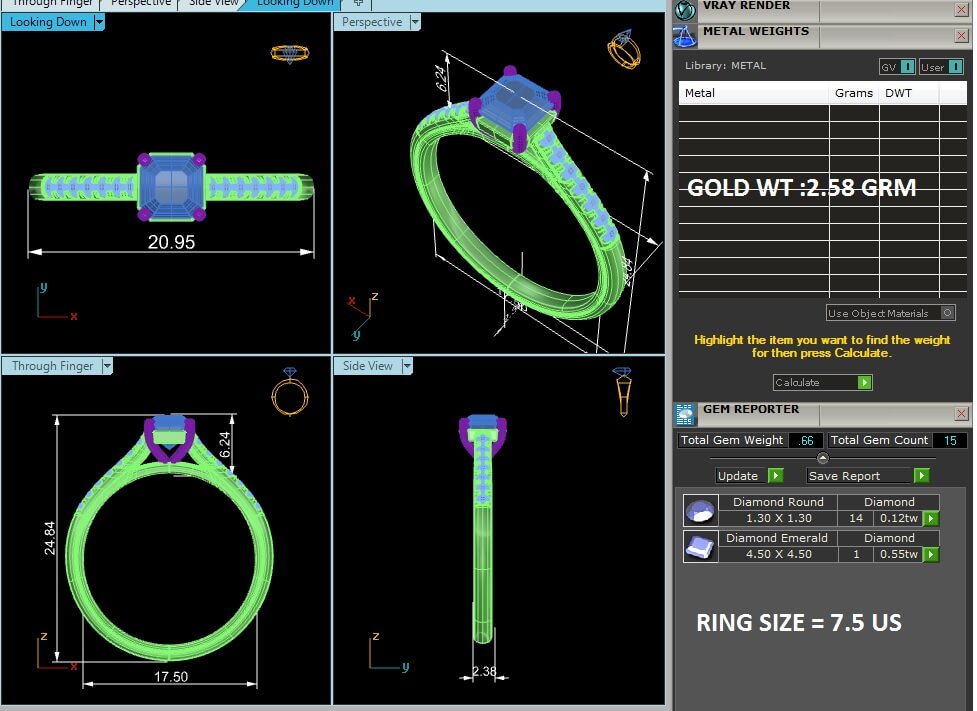Image resolution: width=977 pixels, height=711 pixels.
Task: Switch to the Side View tab
Action: pyautogui.click(x=215, y=3)
